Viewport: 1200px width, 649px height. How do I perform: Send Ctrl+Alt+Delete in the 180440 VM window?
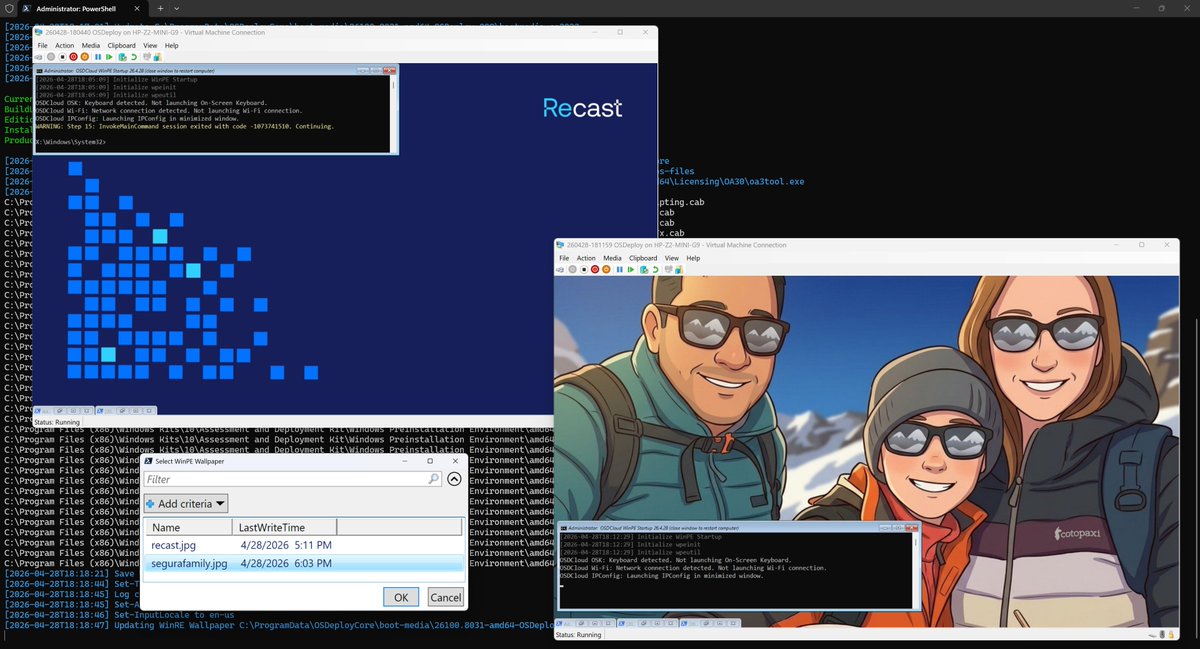pos(38,56)
